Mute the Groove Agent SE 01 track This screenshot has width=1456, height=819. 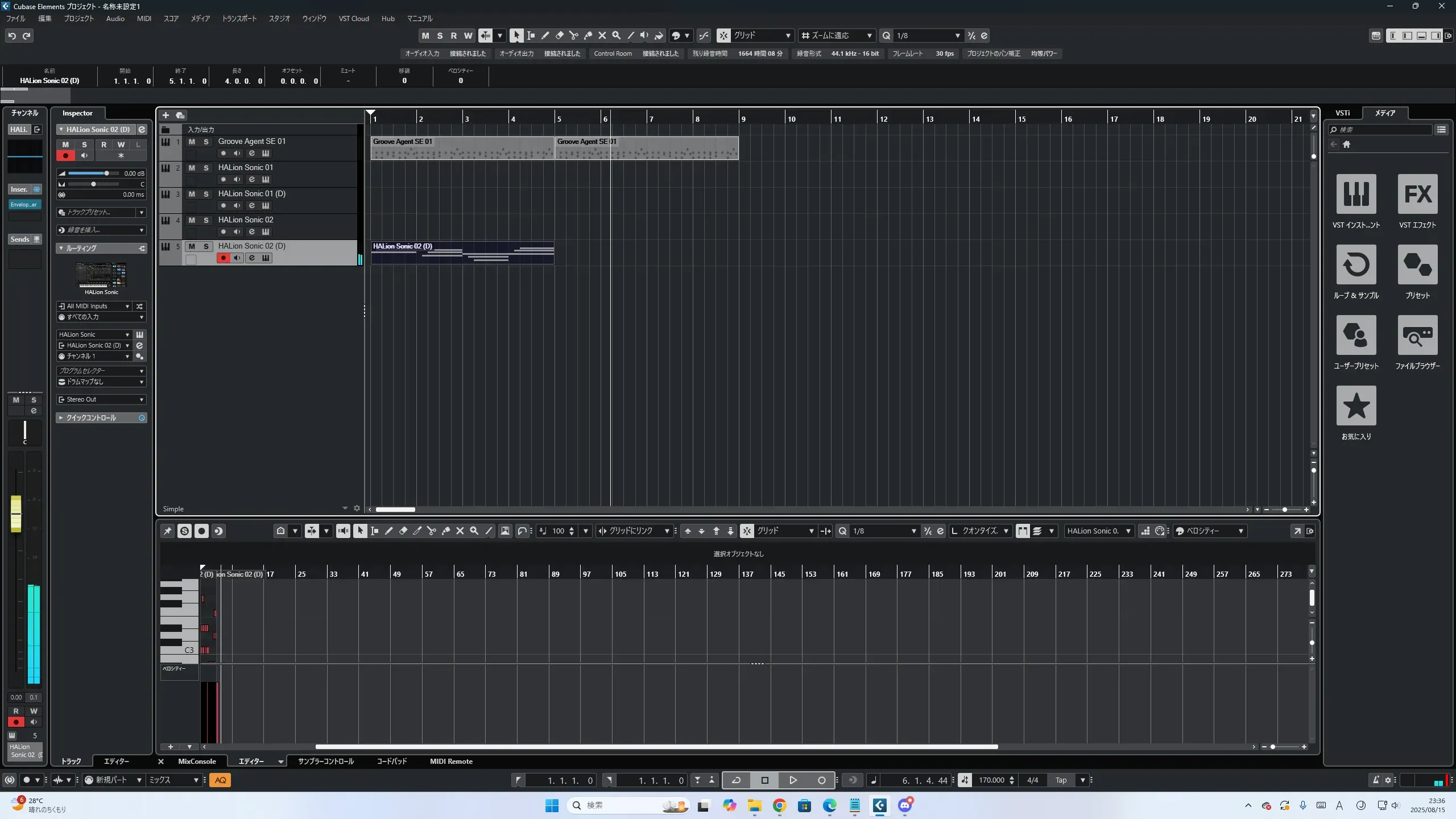(192, 142)
